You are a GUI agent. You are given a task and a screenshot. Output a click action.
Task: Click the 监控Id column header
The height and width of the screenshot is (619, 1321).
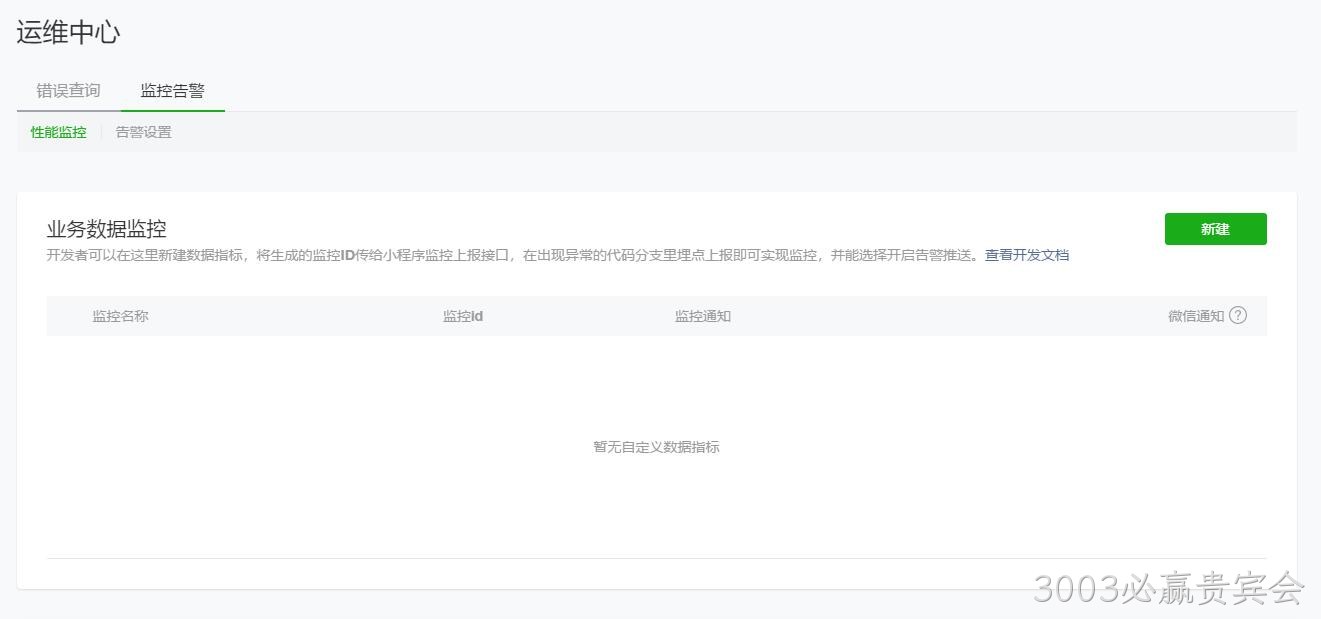(463, 316)
